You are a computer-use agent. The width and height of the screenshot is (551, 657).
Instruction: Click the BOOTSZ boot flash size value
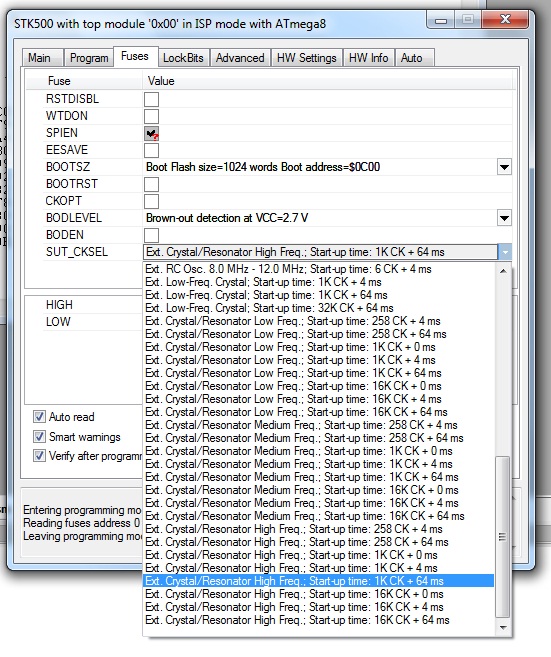[263, 167]
